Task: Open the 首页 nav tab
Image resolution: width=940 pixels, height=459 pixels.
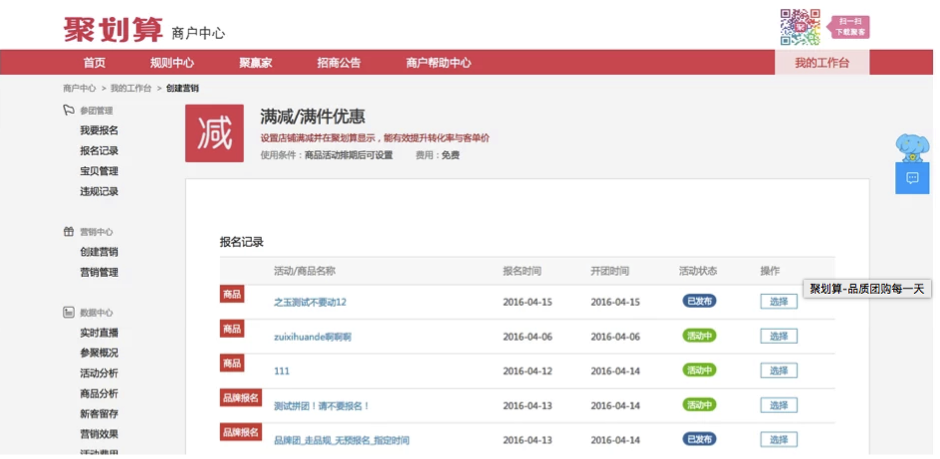Action: click(94, 63)
